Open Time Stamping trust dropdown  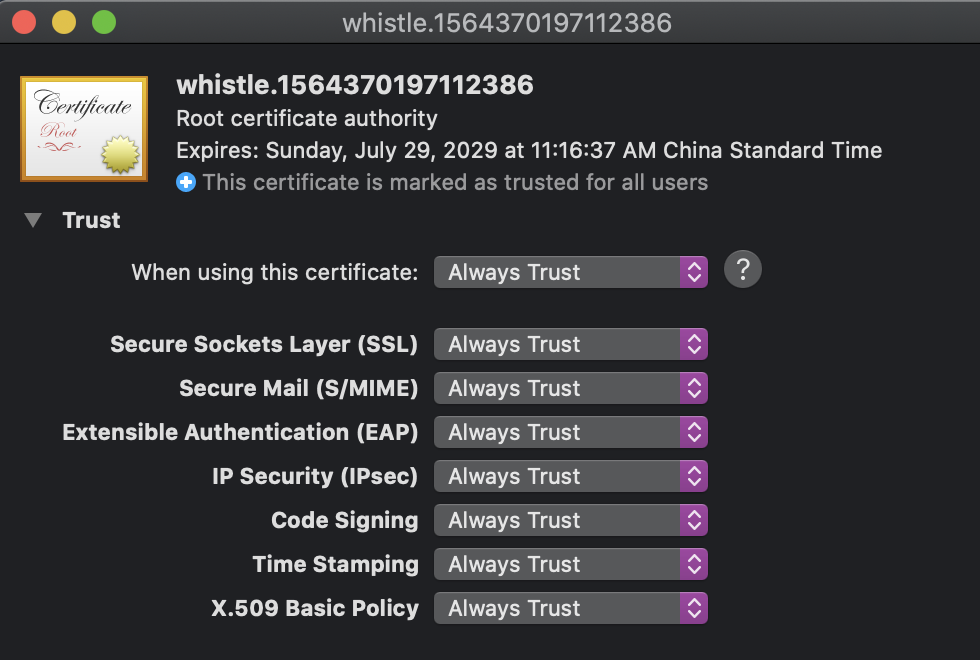click(x=570, y=564)
